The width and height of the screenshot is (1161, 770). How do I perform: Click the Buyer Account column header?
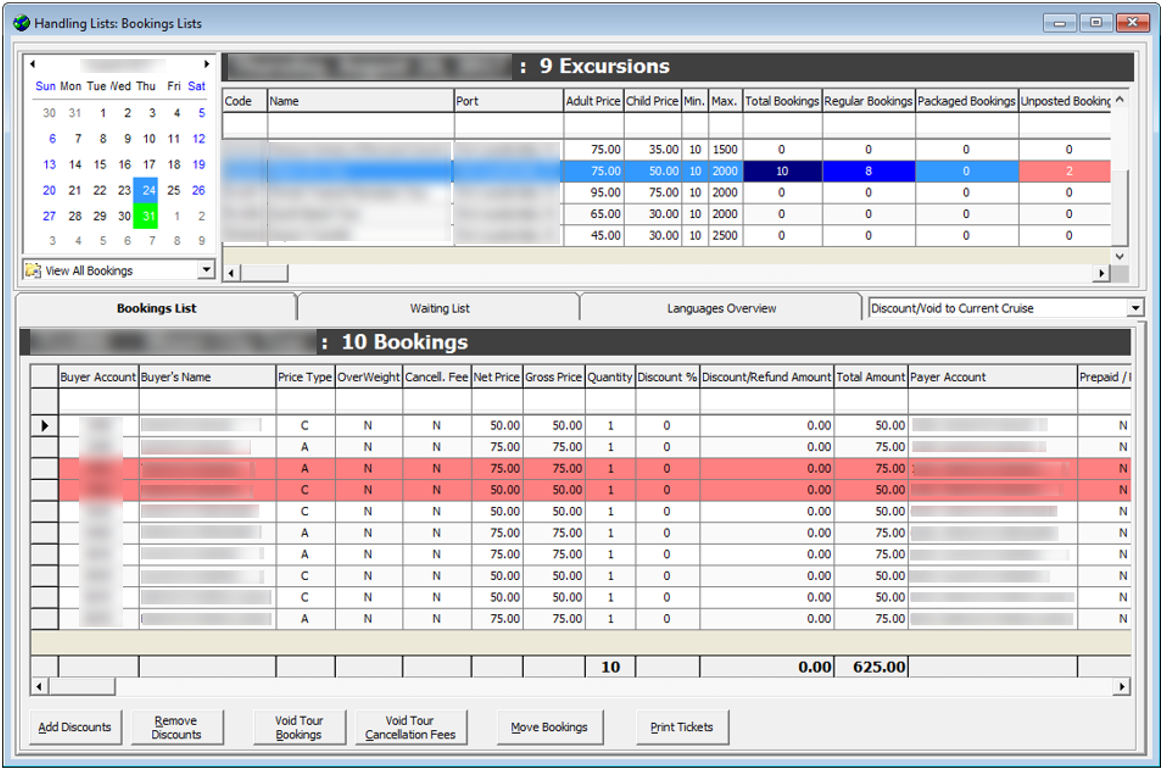click(98, 377)
